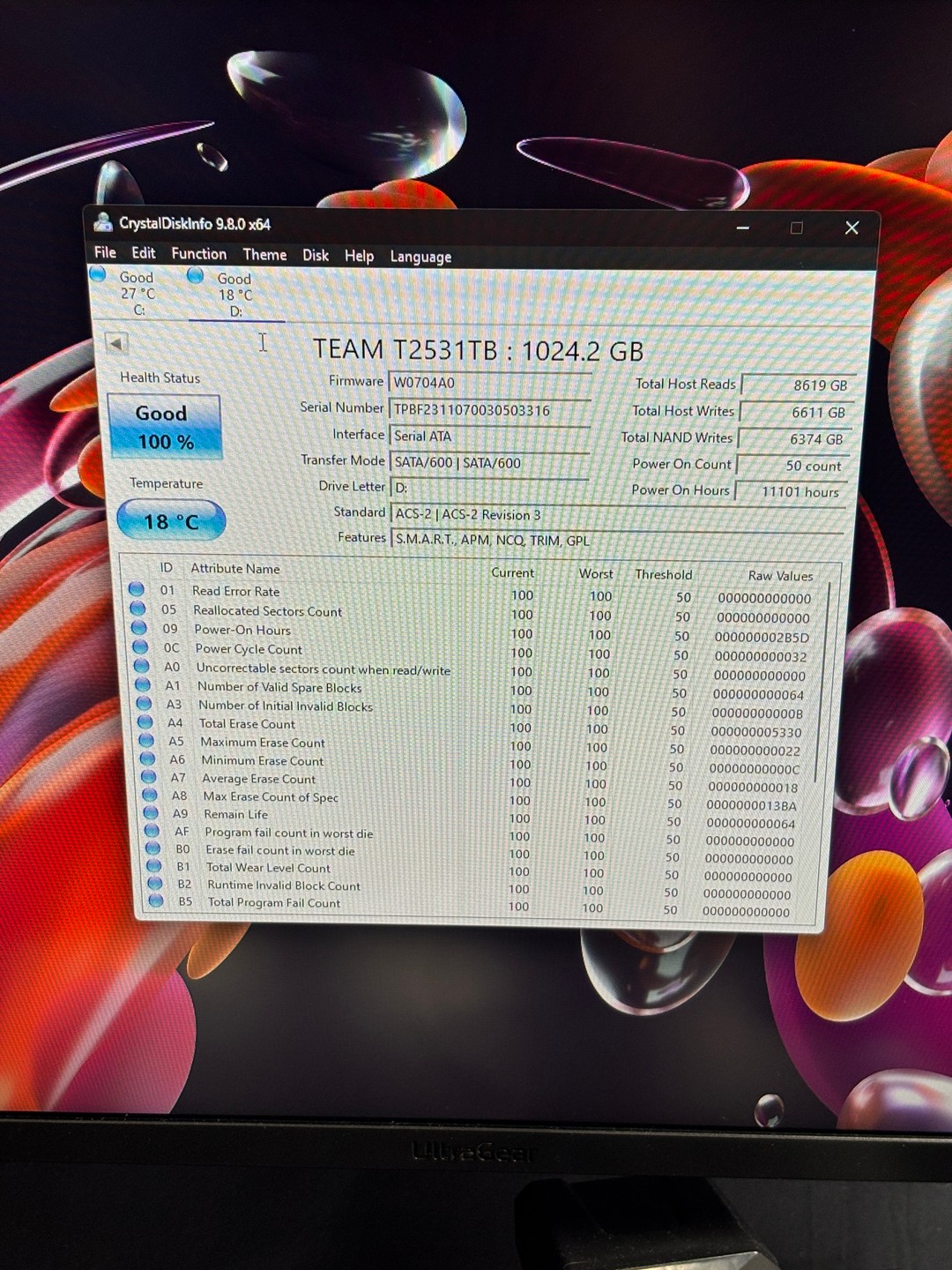Click status icon for Max Erase Count of Spec
The width and height of the screenshot is (952, 1270).
click(151, 796)
